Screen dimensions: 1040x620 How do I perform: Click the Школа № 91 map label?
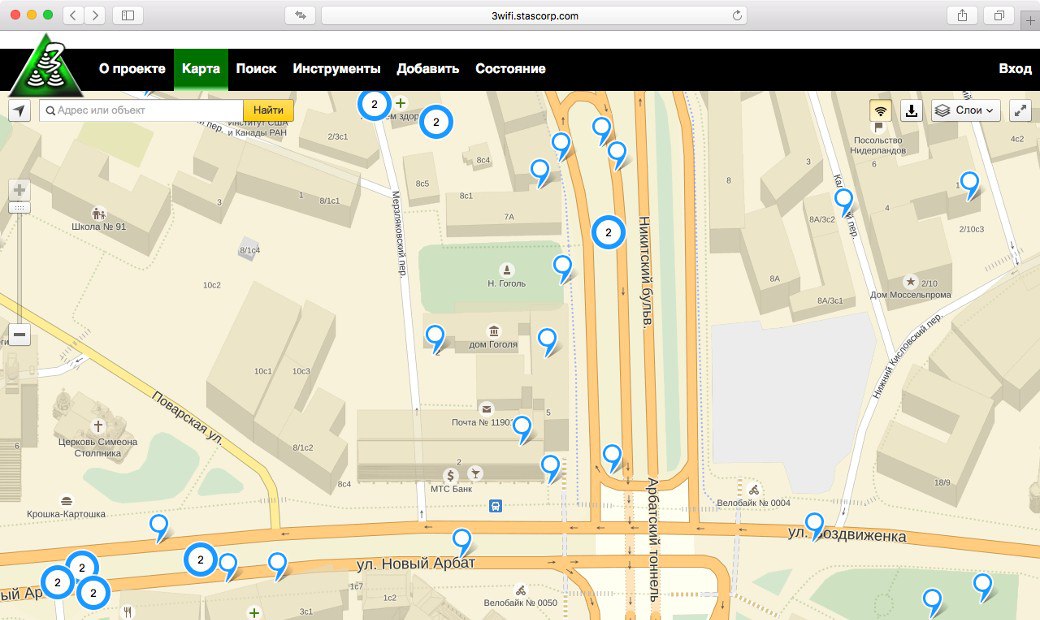99,226
